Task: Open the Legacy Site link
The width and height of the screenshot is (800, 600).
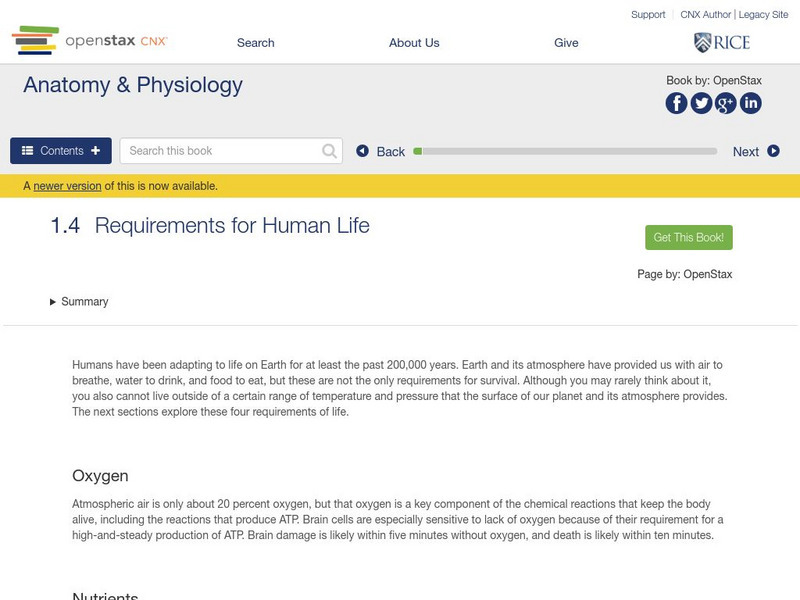Action: click(x=763, y=15)
